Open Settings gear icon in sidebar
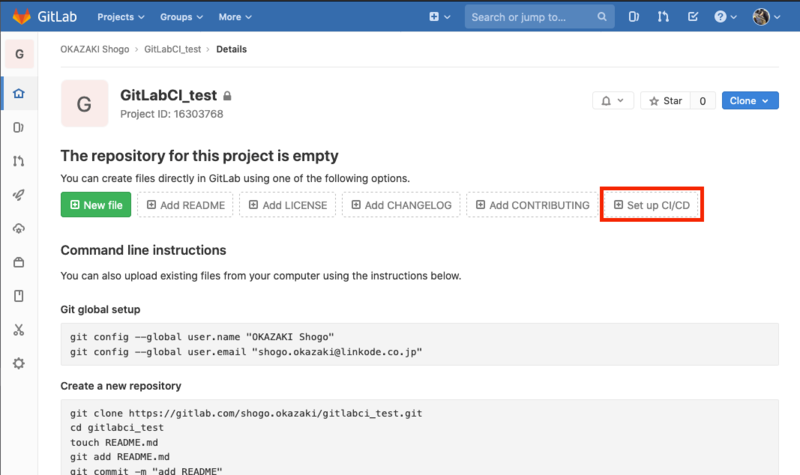800x475 pixels. pyautogui.click(x=18, y=363)
